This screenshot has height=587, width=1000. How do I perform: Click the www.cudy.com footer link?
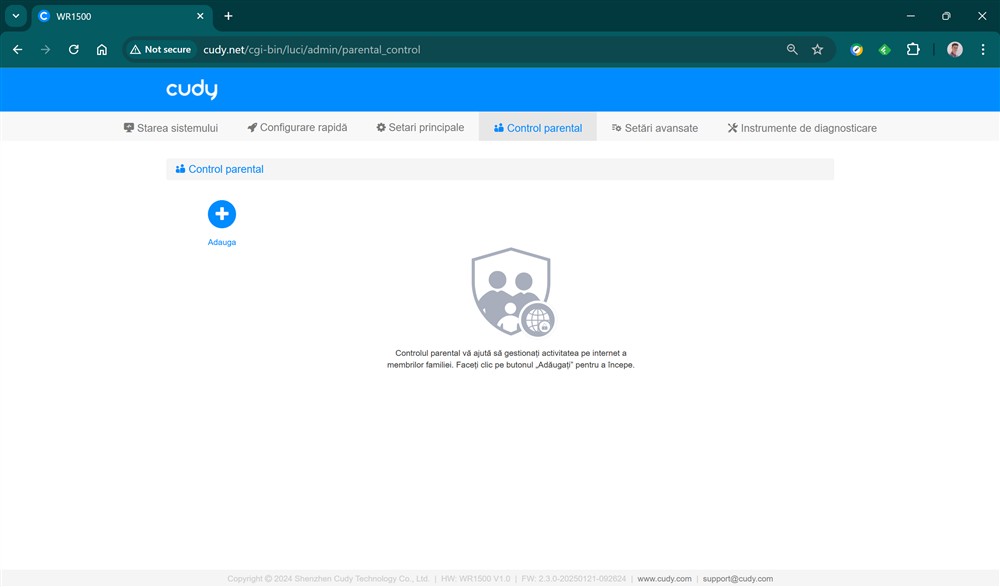tap(664, 578)
